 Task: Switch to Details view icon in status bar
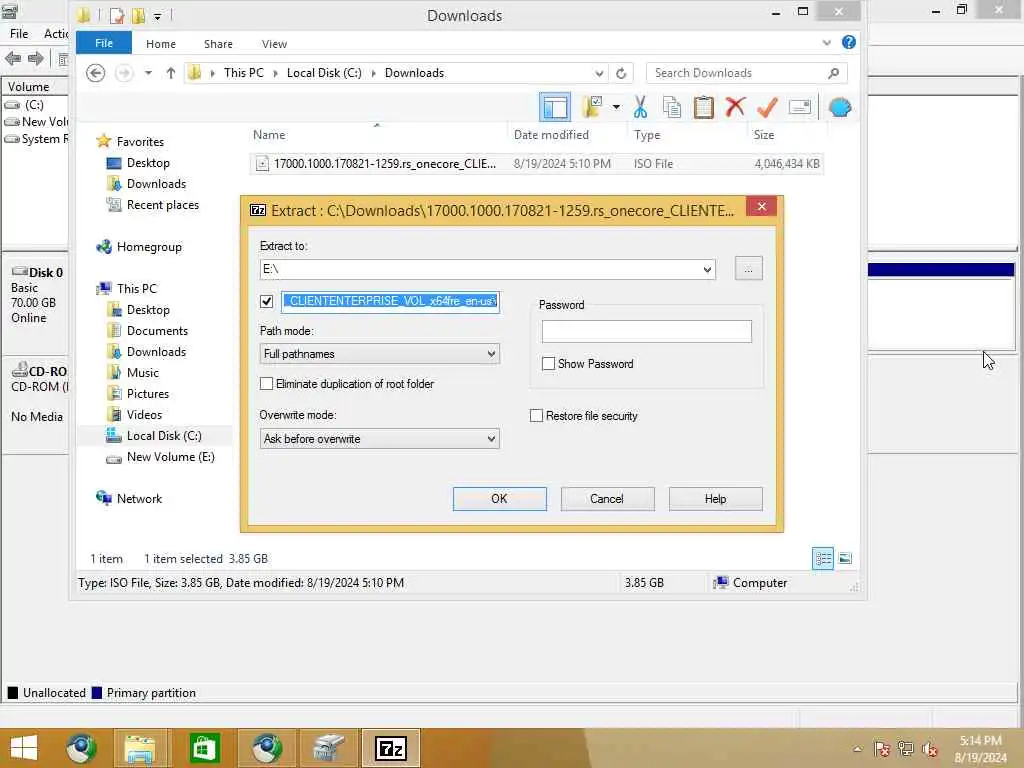click(x=823, y=558)
